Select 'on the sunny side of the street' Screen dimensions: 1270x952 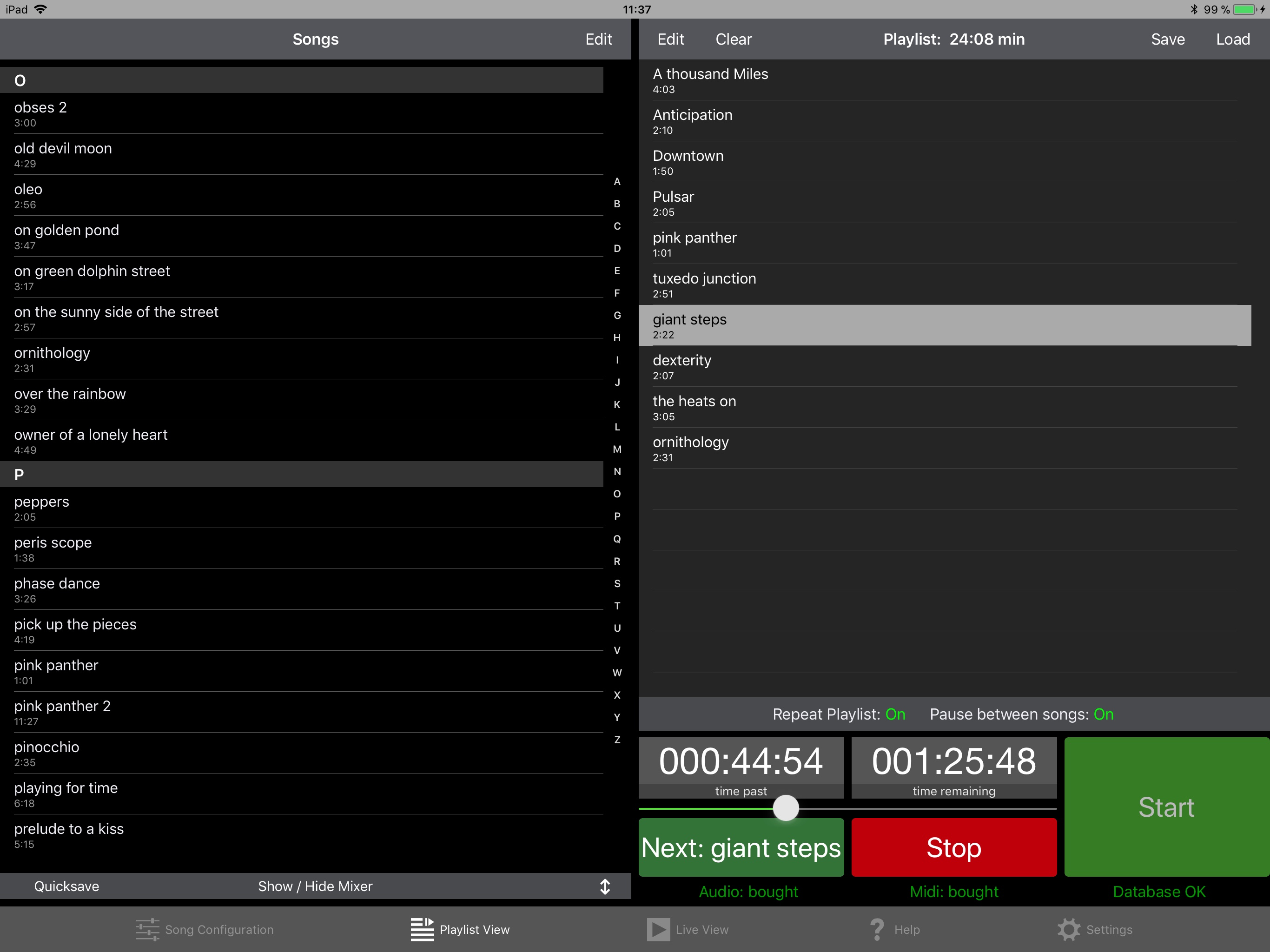pos(301,318)
